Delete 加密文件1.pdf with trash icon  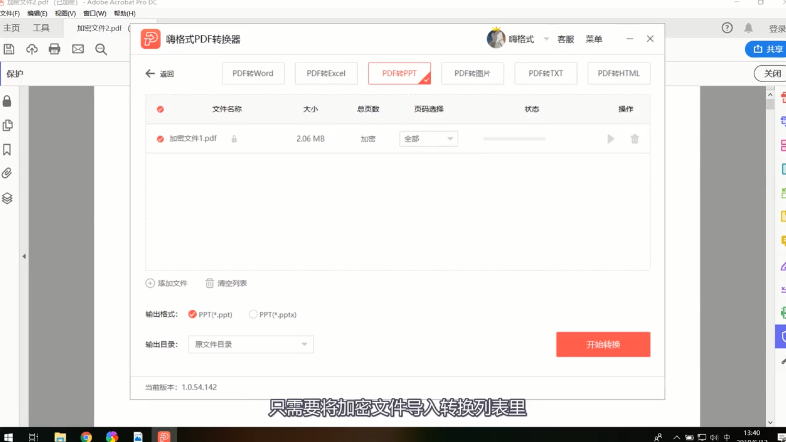click(635, 139)
